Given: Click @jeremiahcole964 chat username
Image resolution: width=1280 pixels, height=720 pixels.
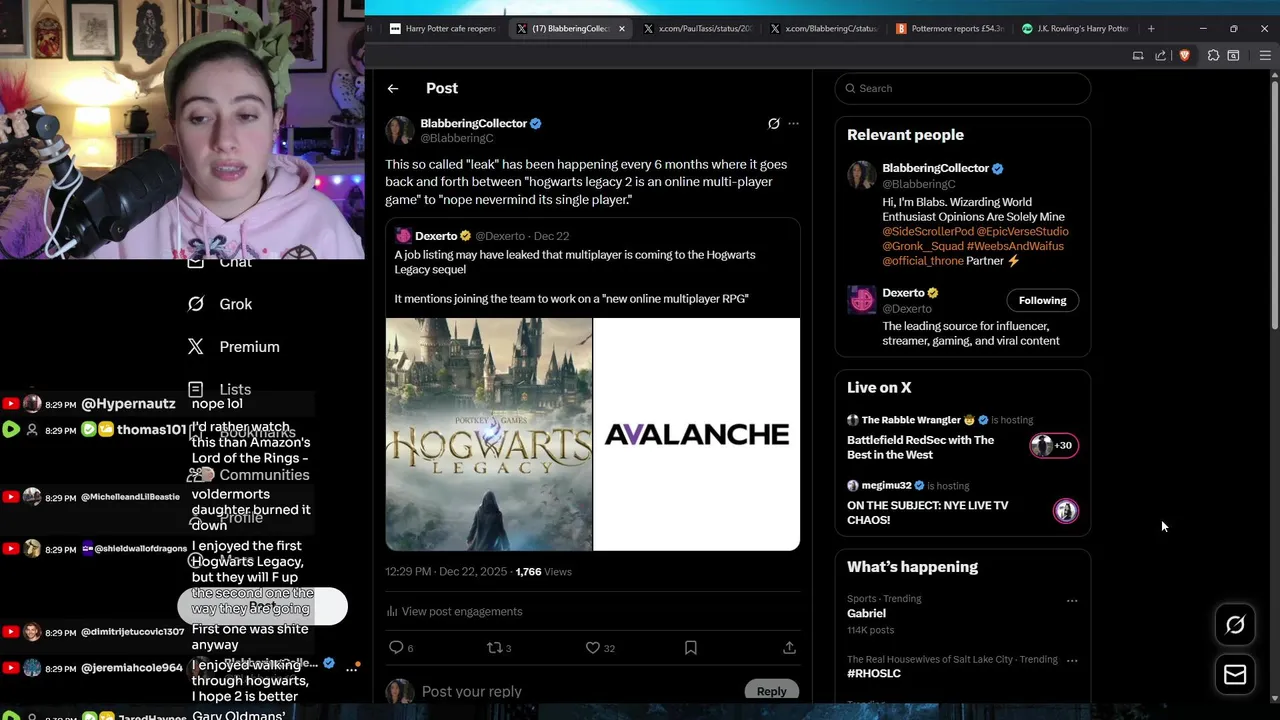Looking at the screenshot, I should click(x=132, y=668).
